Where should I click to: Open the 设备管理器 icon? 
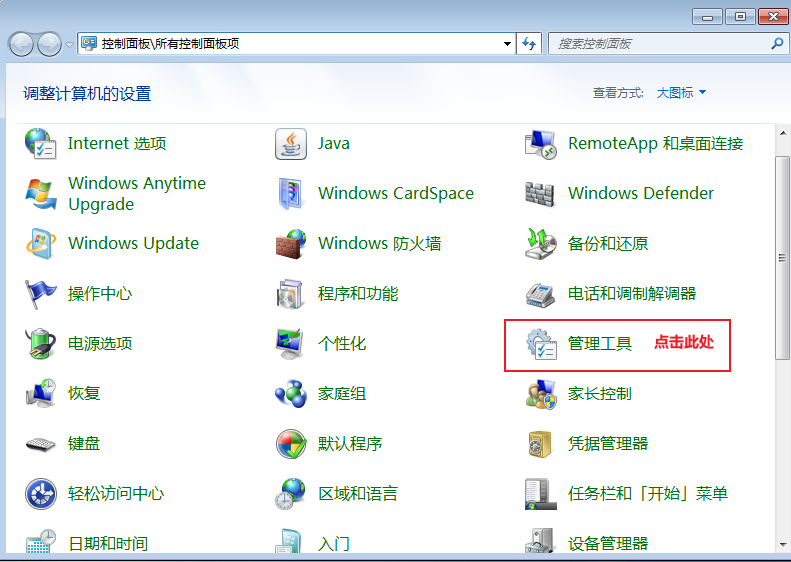pyautogui.click(x=540, y=541)
